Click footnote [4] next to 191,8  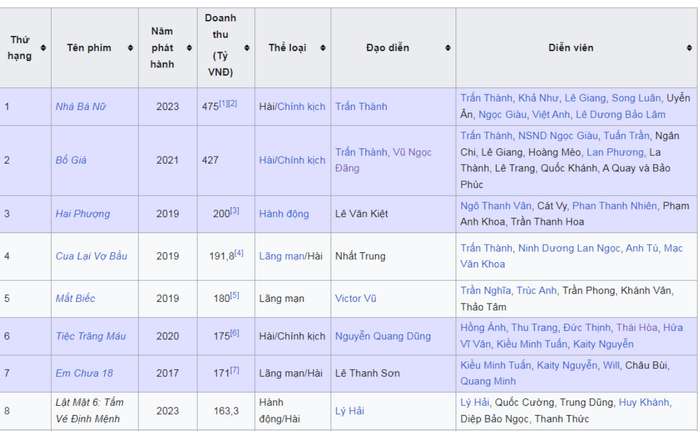pos(239,253)
